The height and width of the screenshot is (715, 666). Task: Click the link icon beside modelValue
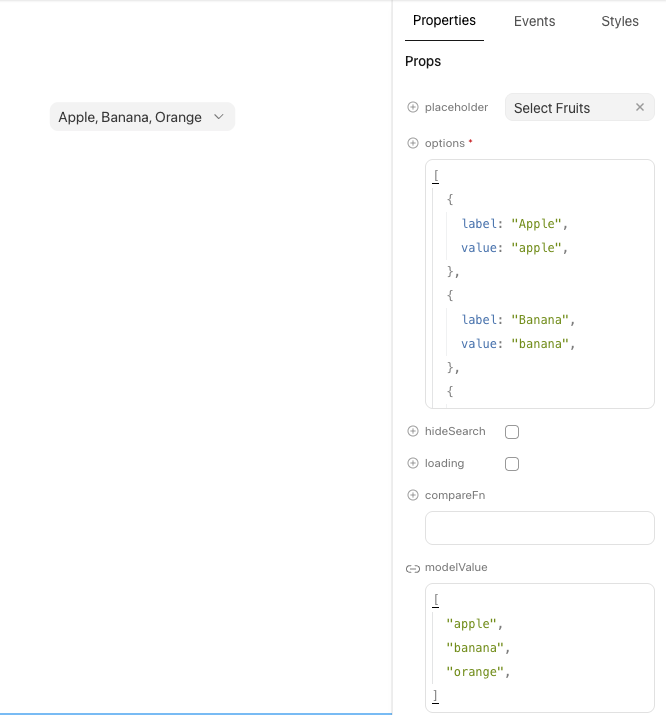click(413, 568)
